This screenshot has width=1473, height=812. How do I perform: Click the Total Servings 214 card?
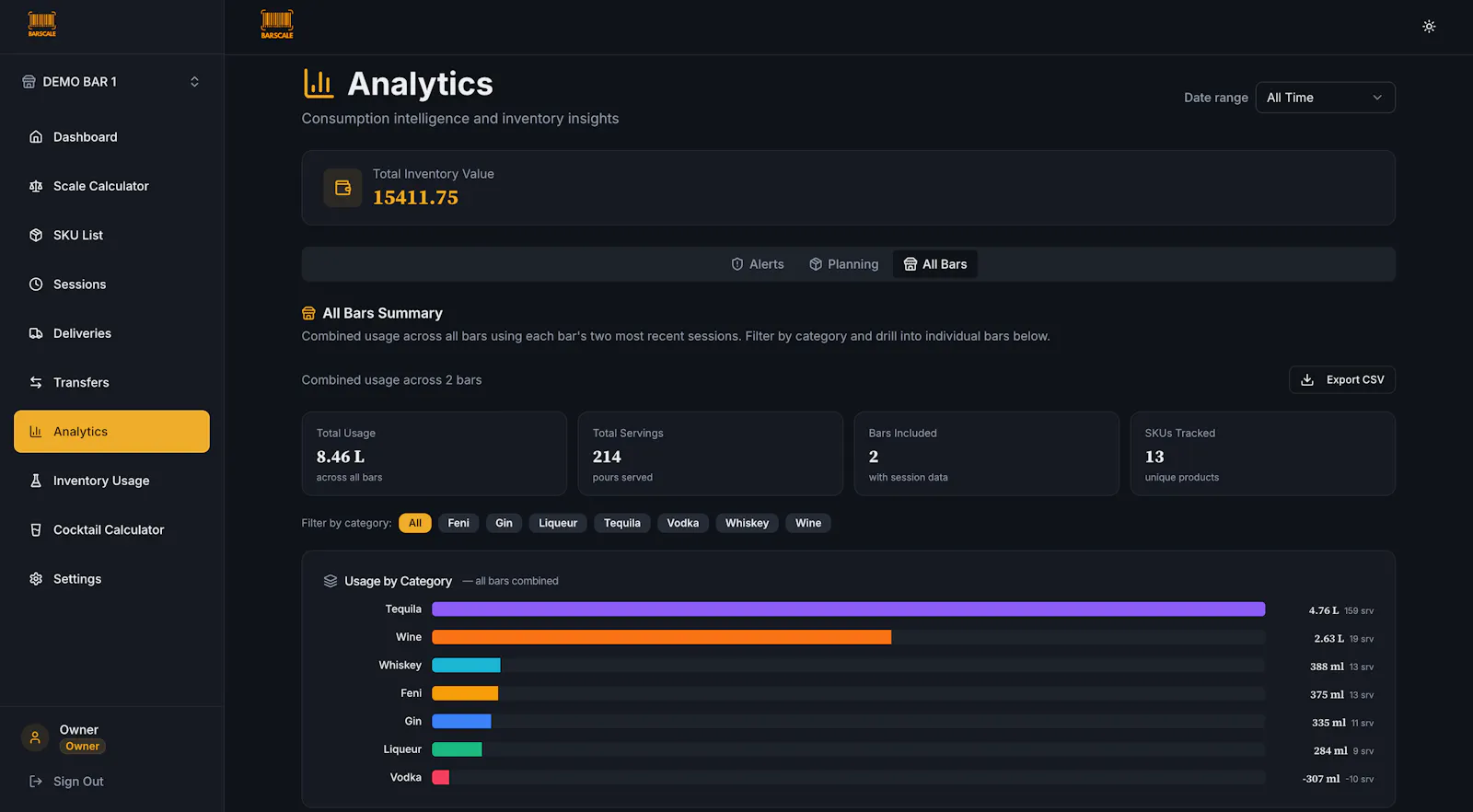coord(710,454)
